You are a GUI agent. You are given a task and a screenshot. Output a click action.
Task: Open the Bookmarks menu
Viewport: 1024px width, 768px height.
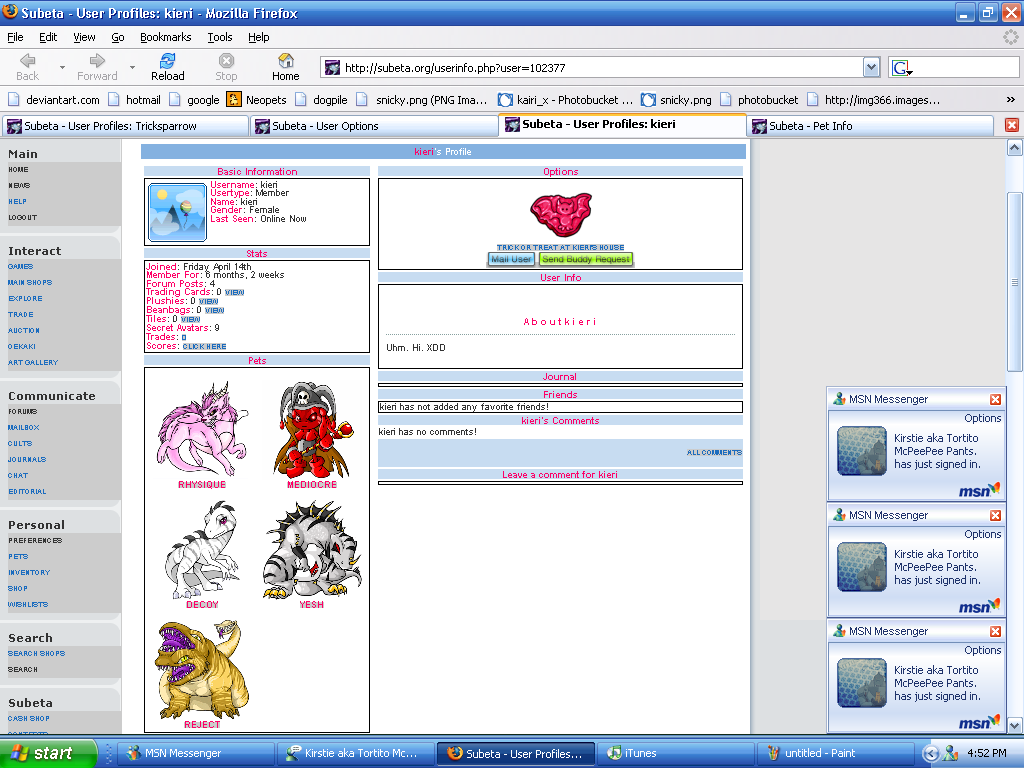coord(165,37)
